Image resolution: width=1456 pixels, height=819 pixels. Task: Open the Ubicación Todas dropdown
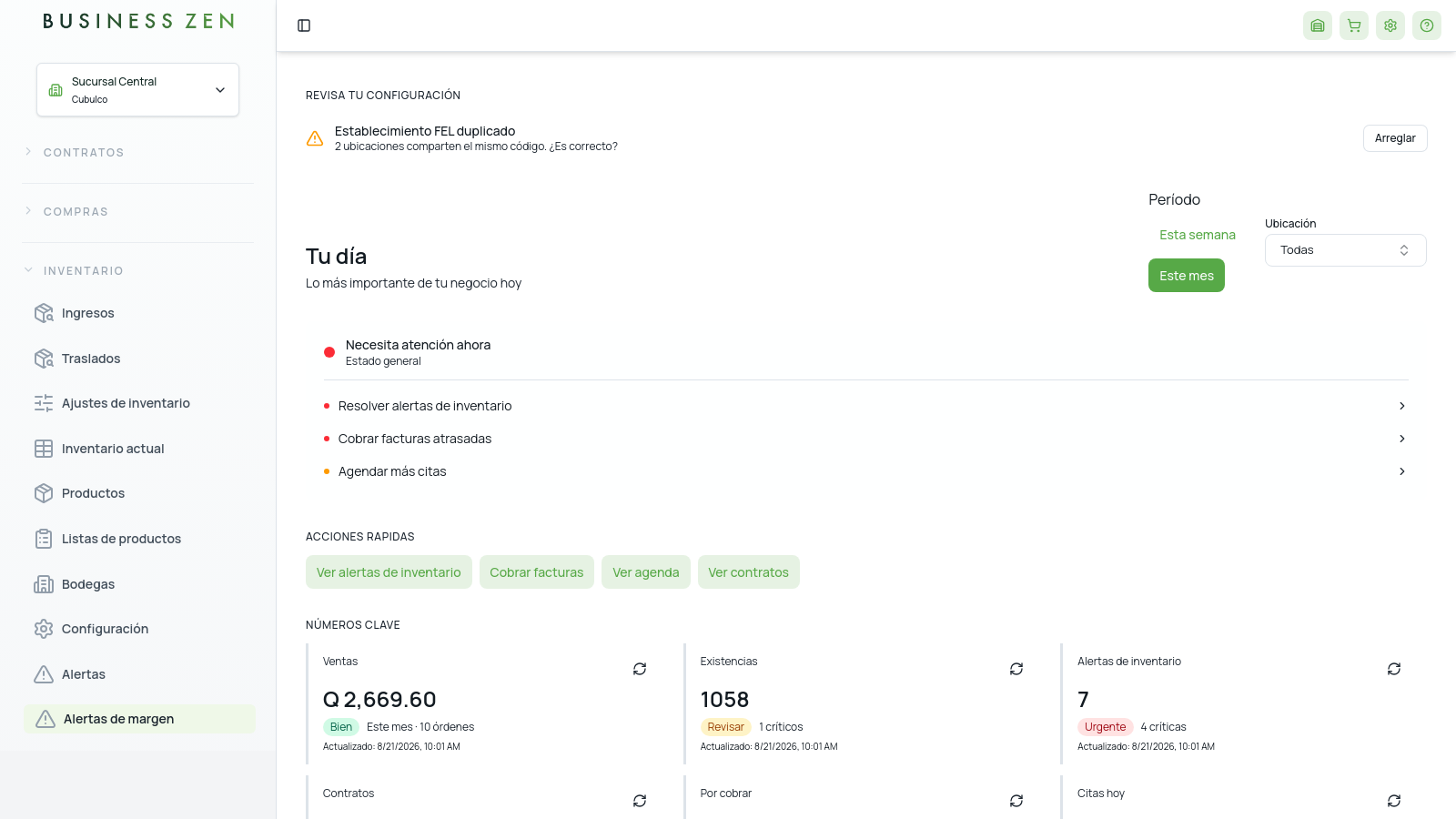pyautogui.click(x=1345, y=250)
